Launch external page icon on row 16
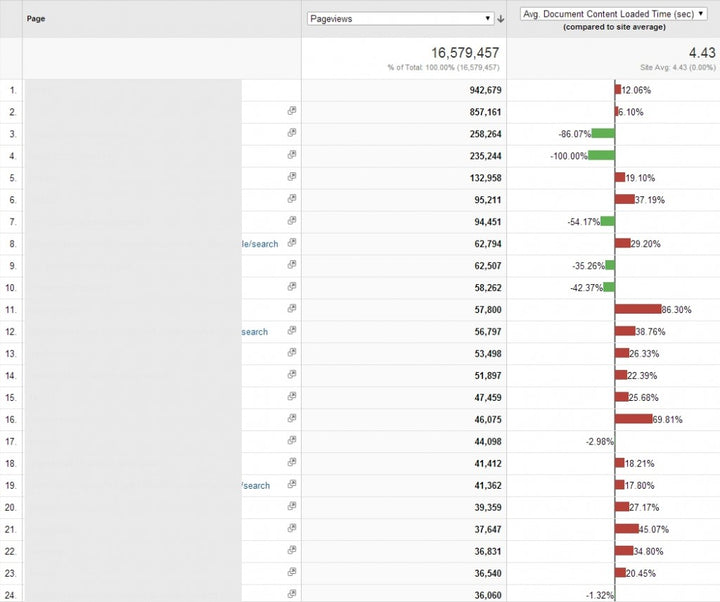Image resolution: width=720 pixels, height=602 pixels. (x=292, y=419)
